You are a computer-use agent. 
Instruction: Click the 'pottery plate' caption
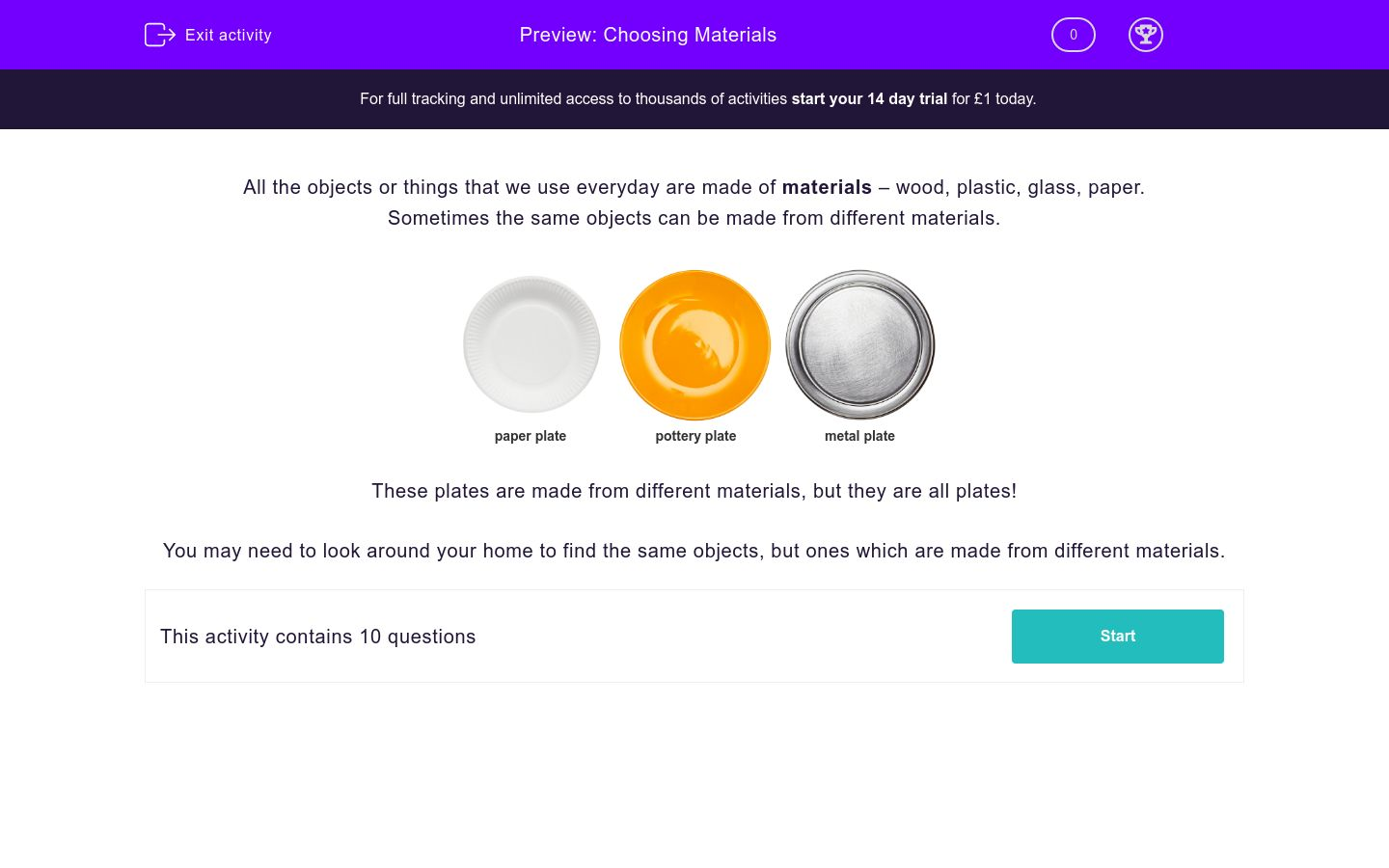[x=695, y=436]
